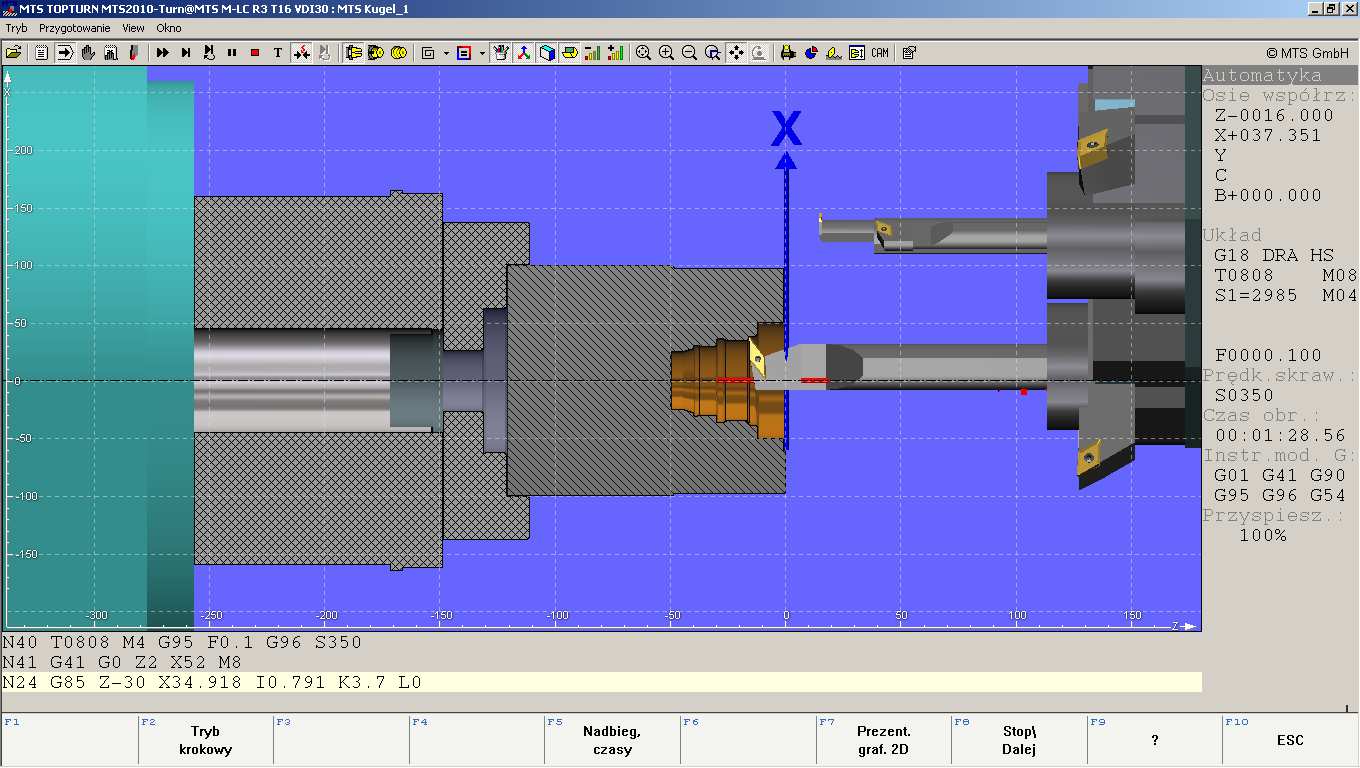Select the zoom window magnifier icon
1360x768 pixels.
click(x=713, y=52)
